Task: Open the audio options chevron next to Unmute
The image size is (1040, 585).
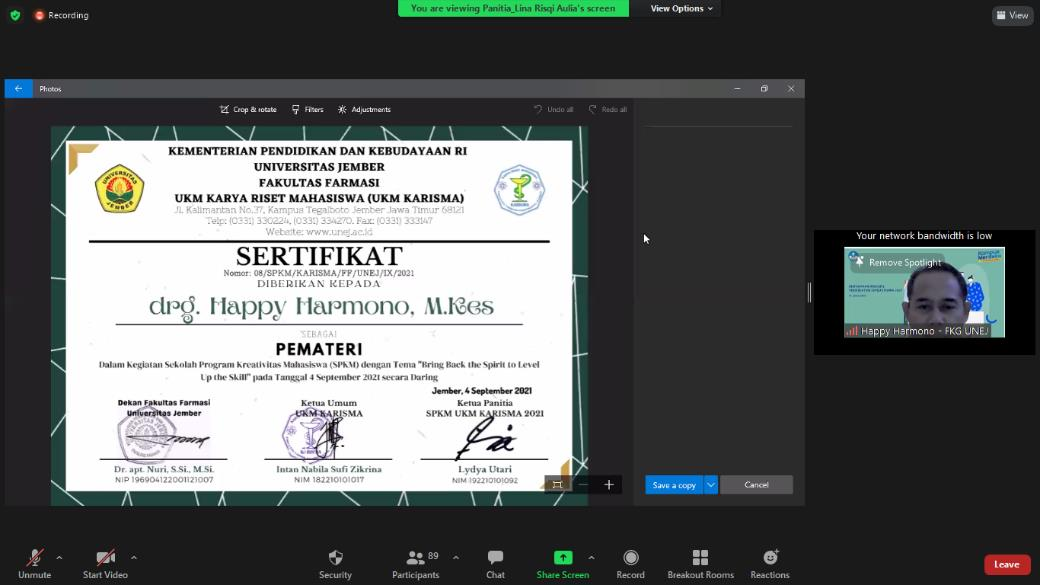Action: [59, 558]
